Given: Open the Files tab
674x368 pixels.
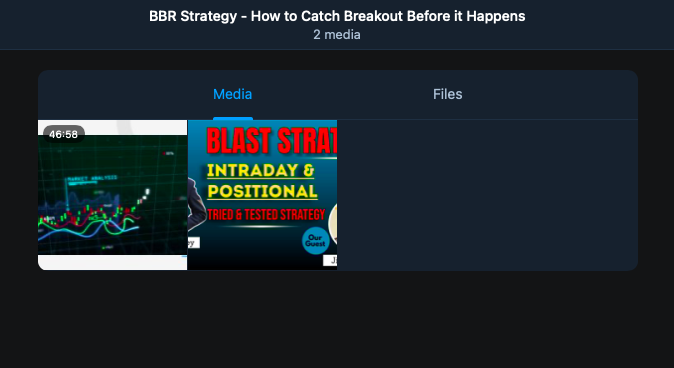Looking at the screenshot, I should [x=447, y=94].
